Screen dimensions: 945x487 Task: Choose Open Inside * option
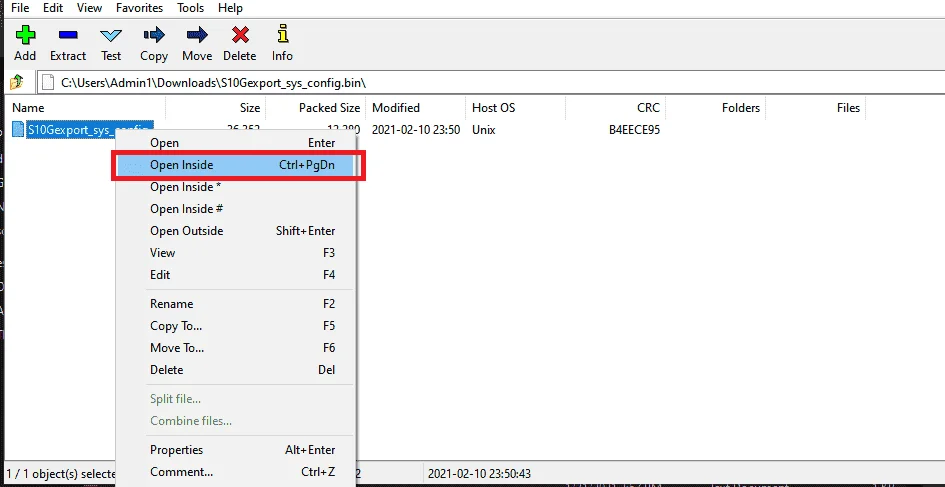[x=235, y=187]
